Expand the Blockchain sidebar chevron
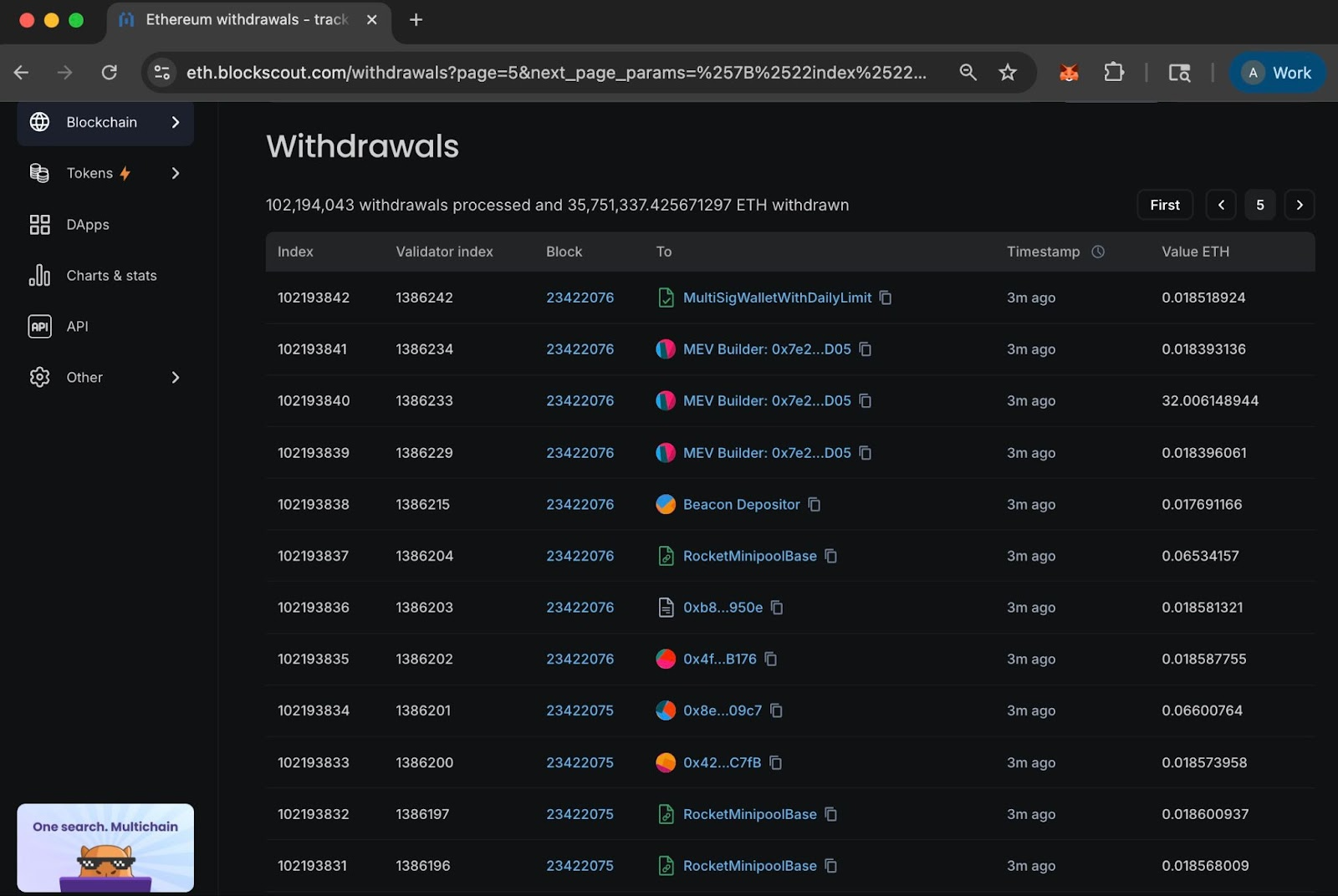The height and width of the screenshot is (896, 1338). click(176, 122)
